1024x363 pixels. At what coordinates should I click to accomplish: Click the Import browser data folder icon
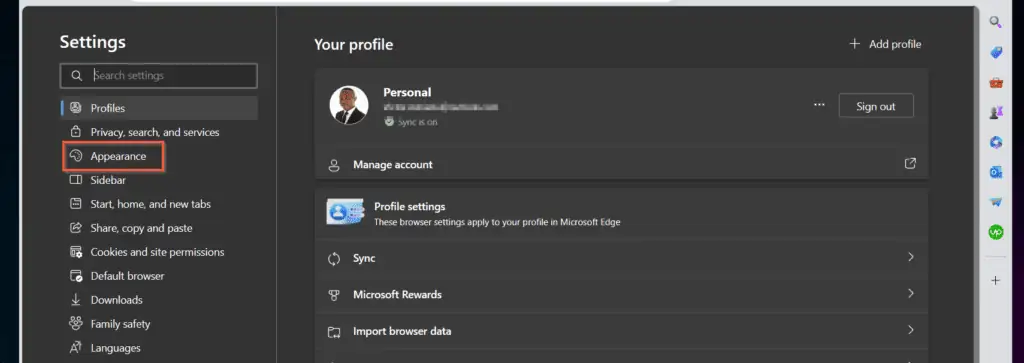(x=334, y=332)
